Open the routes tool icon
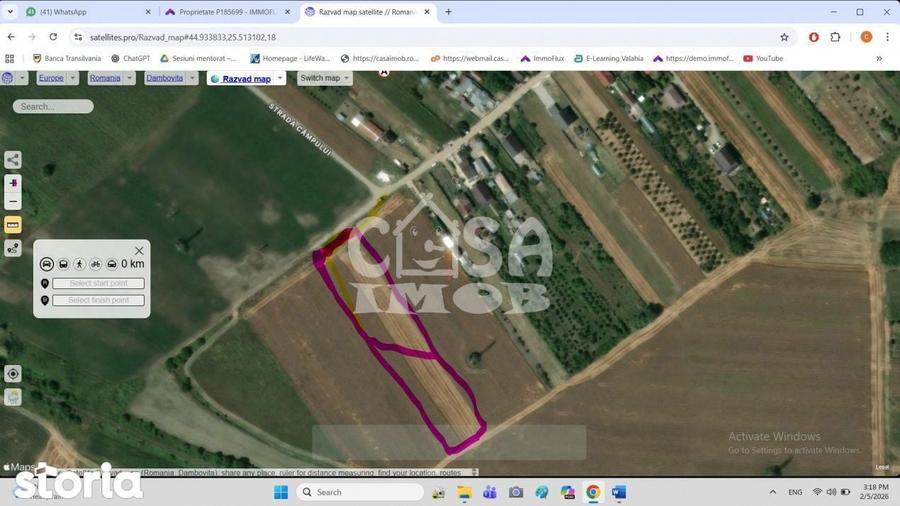Screen dimensions: 900x506 (13, 248)
